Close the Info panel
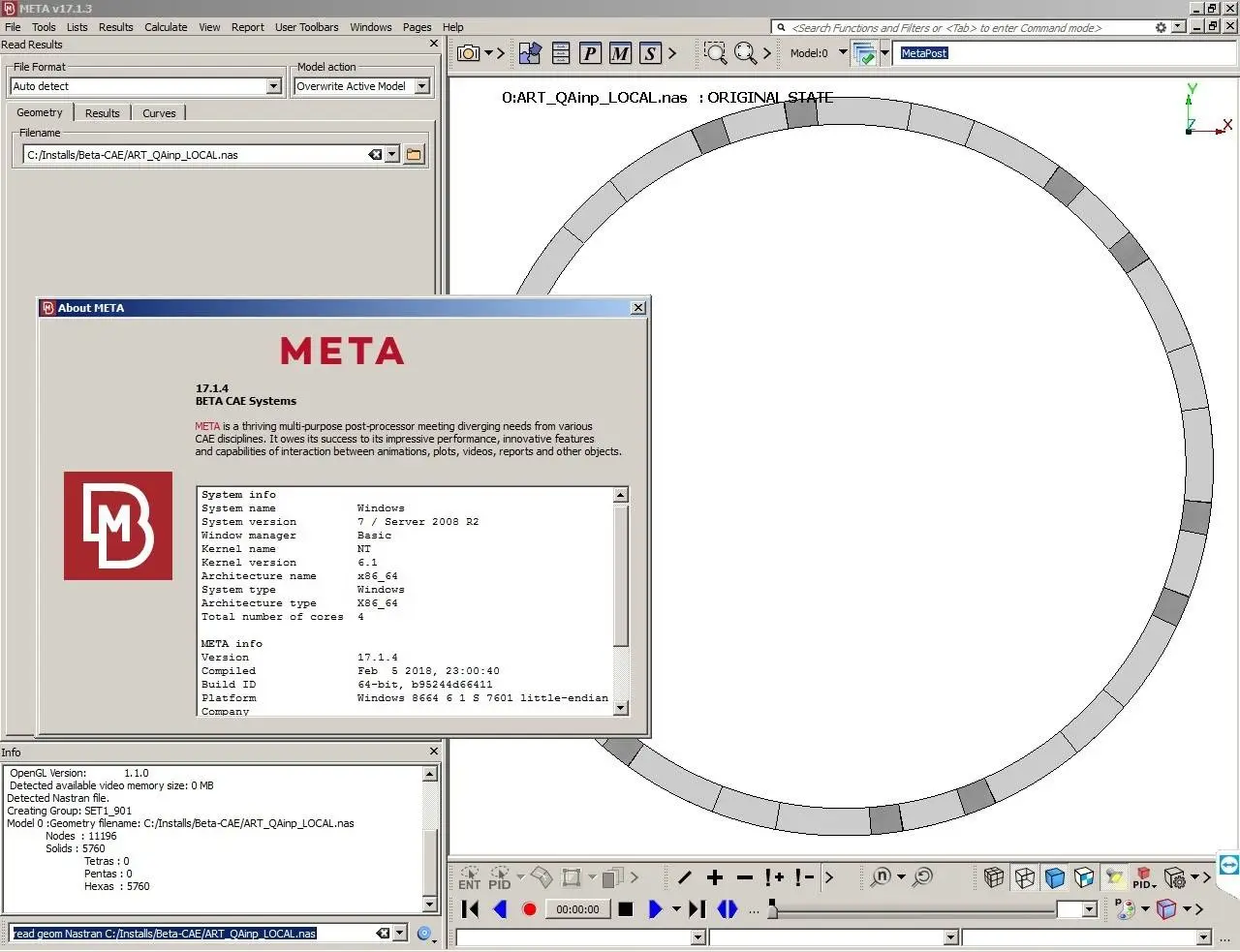1240x952 pixels. (433, 752)
